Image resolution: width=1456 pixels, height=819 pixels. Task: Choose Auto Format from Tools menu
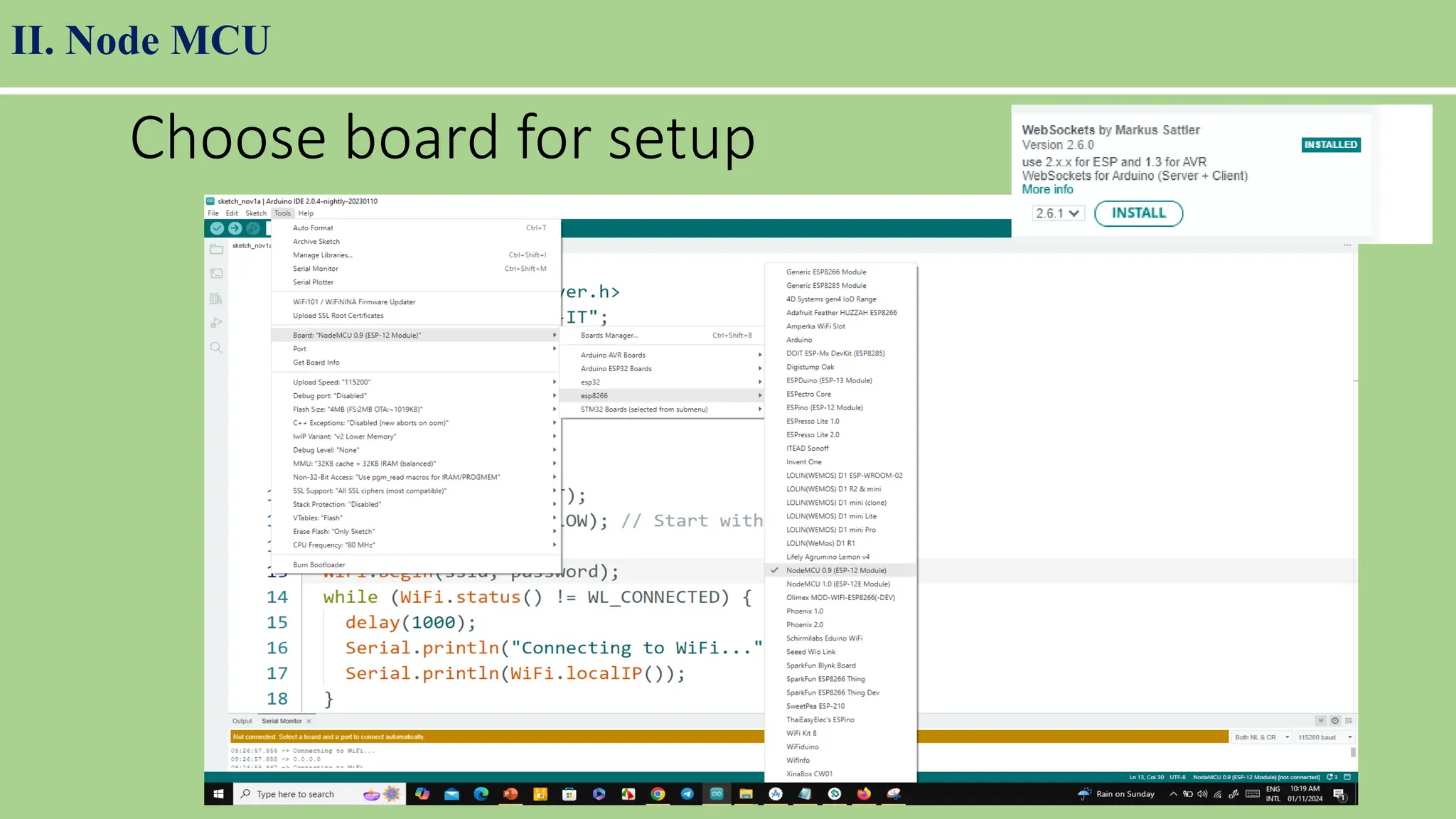[x=417, y=228]
